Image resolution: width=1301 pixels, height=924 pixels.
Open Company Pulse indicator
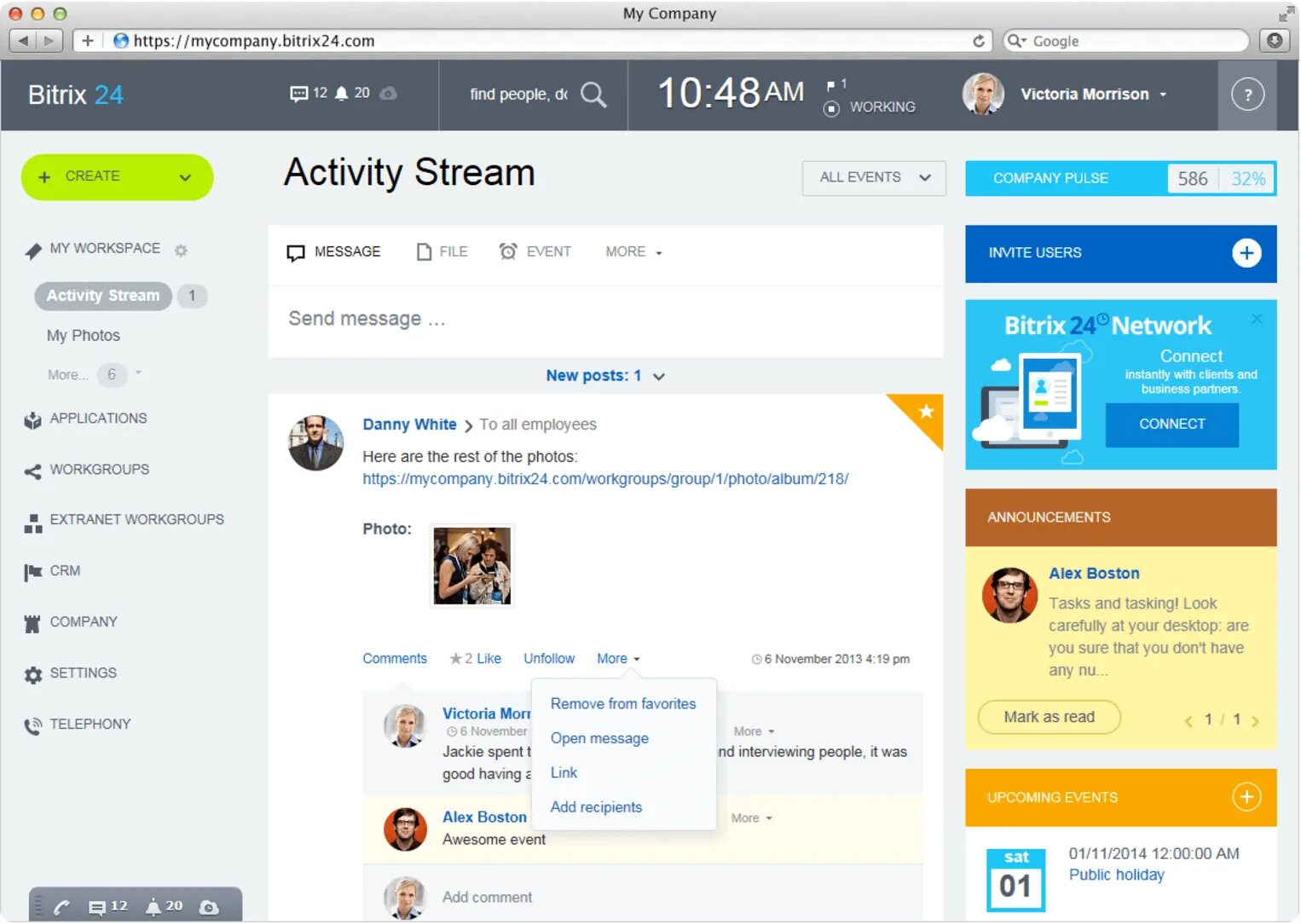[1120, 179]
